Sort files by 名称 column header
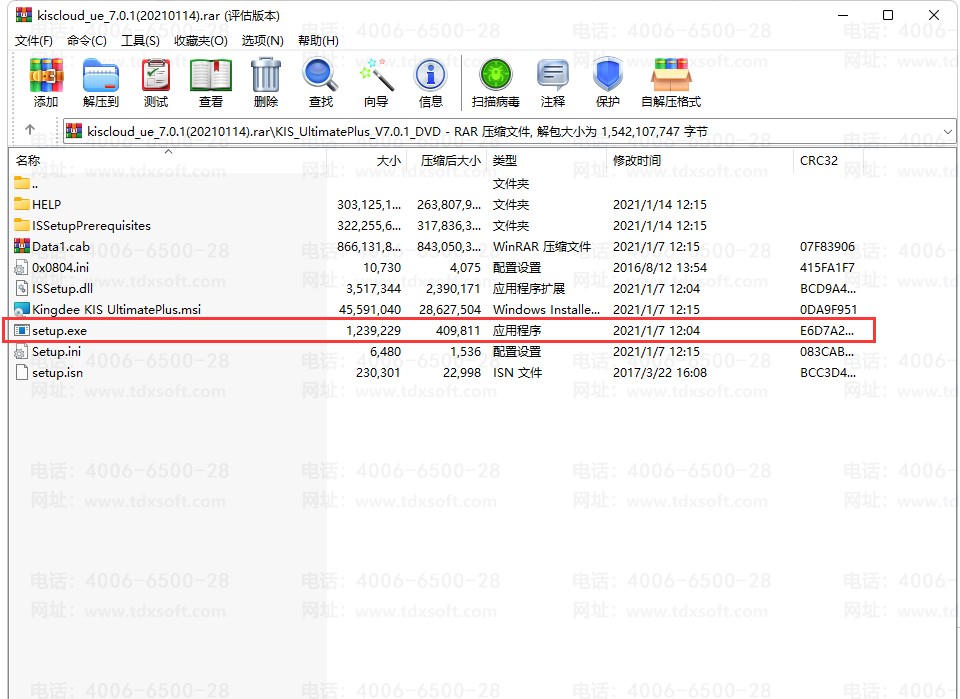Viewport: 960px width, 699px height. point(28,160)
